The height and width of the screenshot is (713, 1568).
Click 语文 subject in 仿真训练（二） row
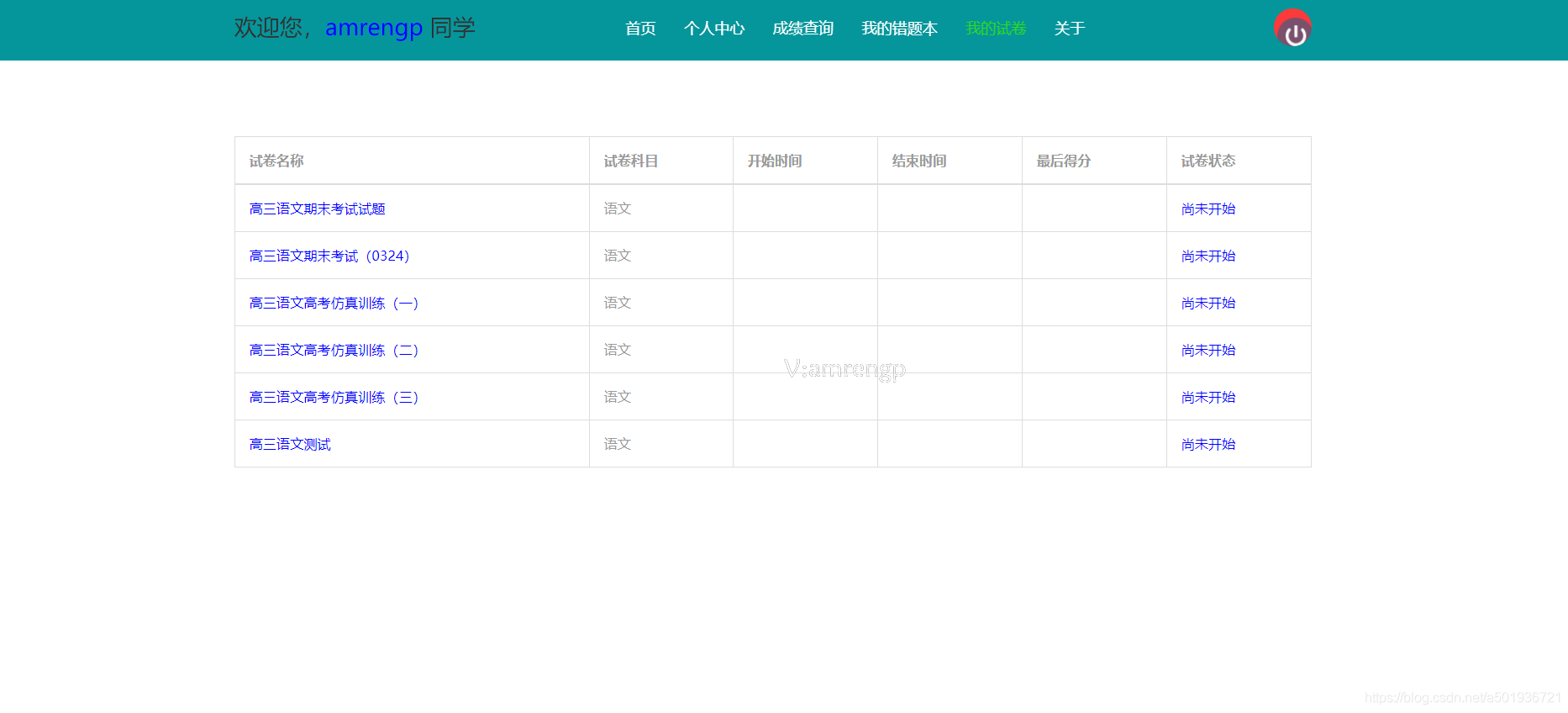[618, 350]
